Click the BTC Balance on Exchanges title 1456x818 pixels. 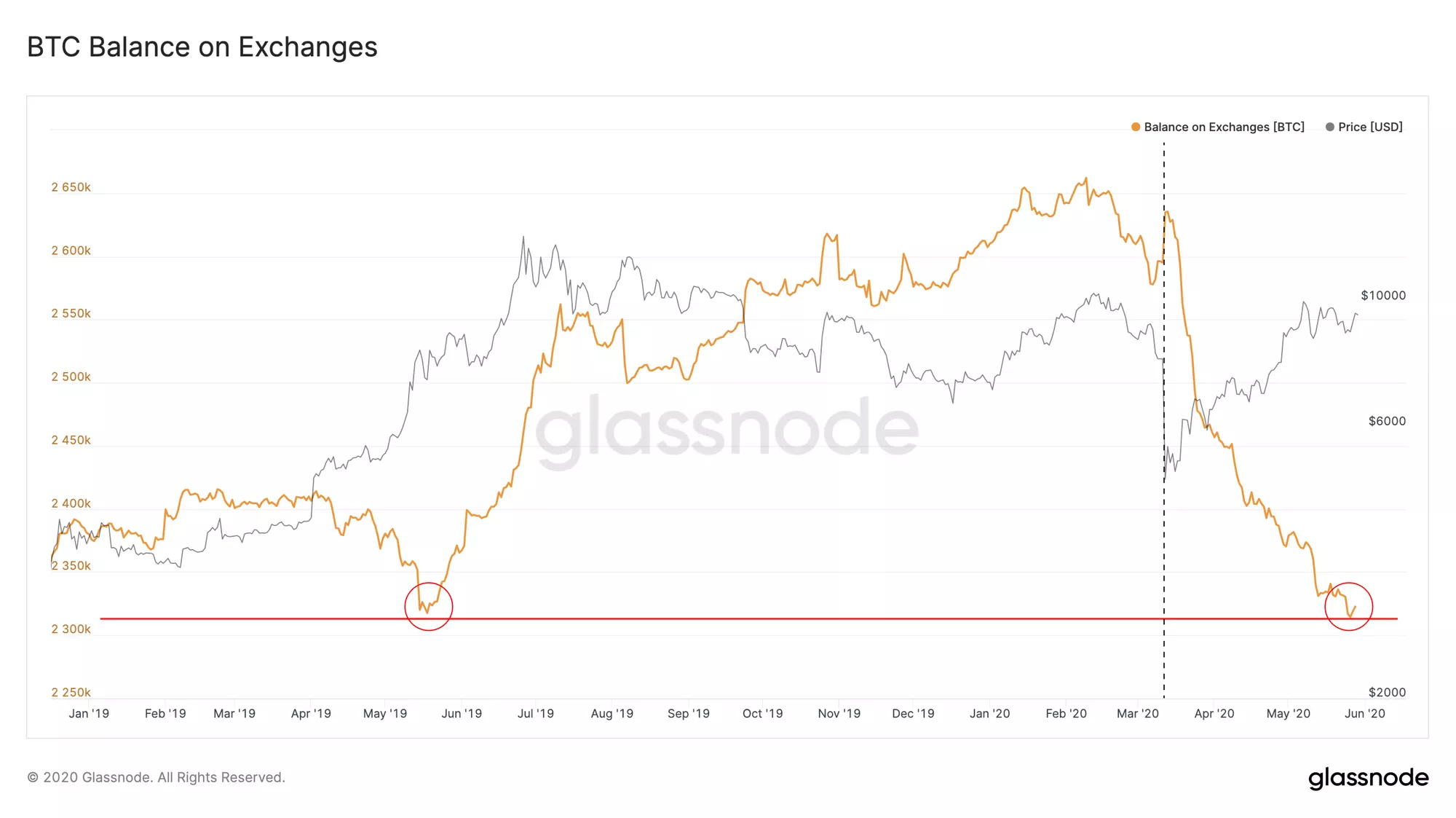coord(202,47)
